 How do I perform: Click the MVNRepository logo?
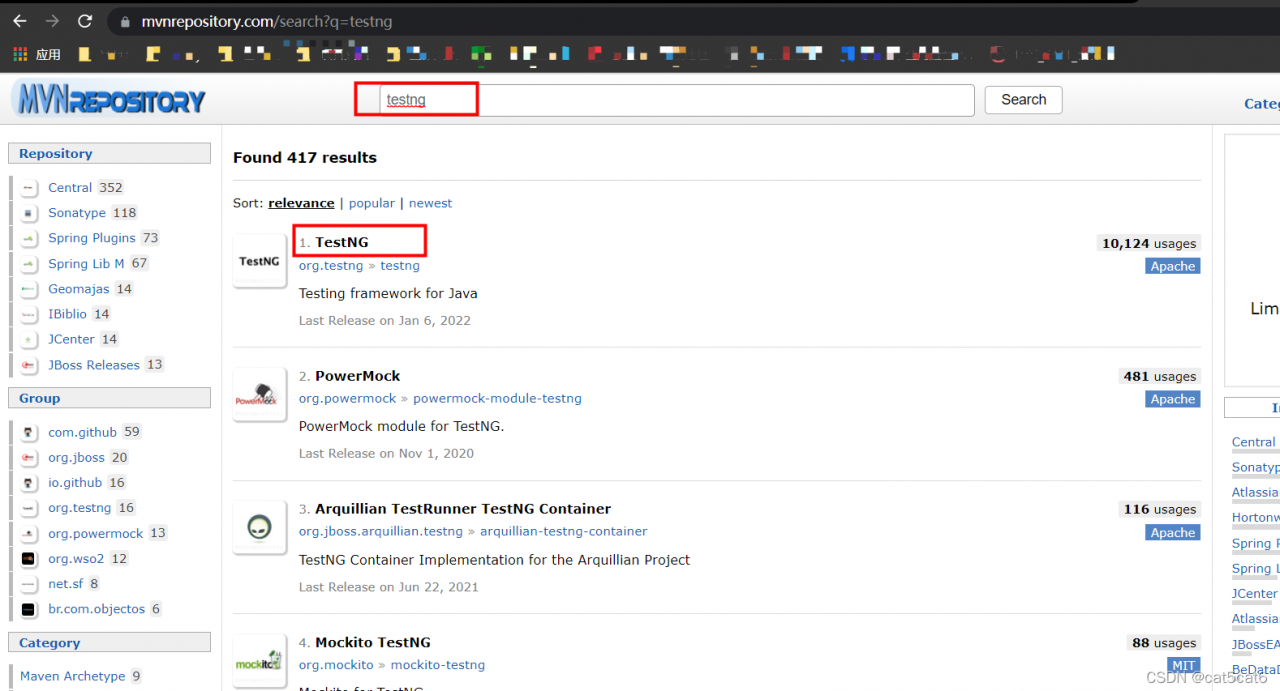[109, 100]
